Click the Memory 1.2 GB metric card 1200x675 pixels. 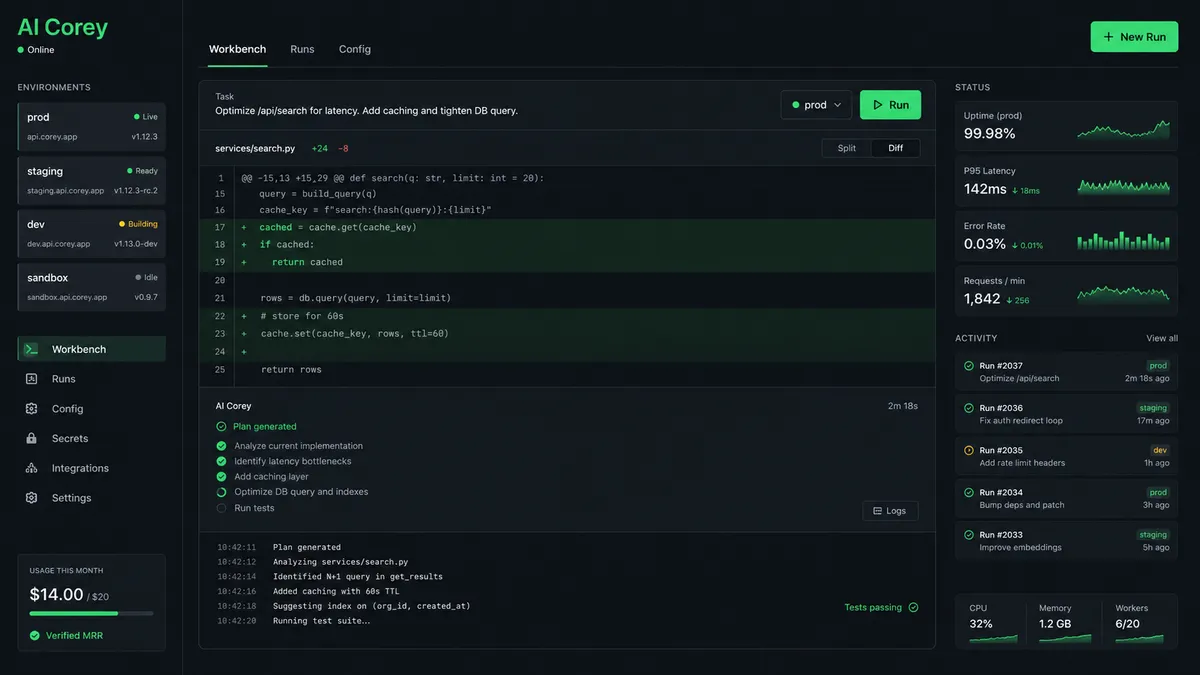[x=1066, y=622]
